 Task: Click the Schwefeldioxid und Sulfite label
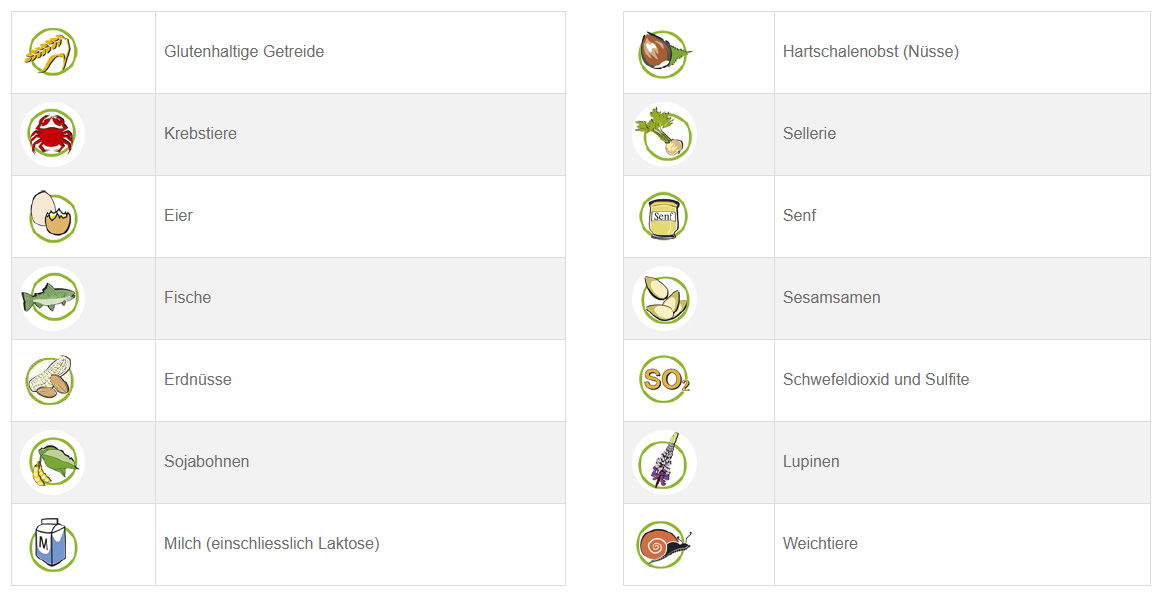tap(875, 379)
